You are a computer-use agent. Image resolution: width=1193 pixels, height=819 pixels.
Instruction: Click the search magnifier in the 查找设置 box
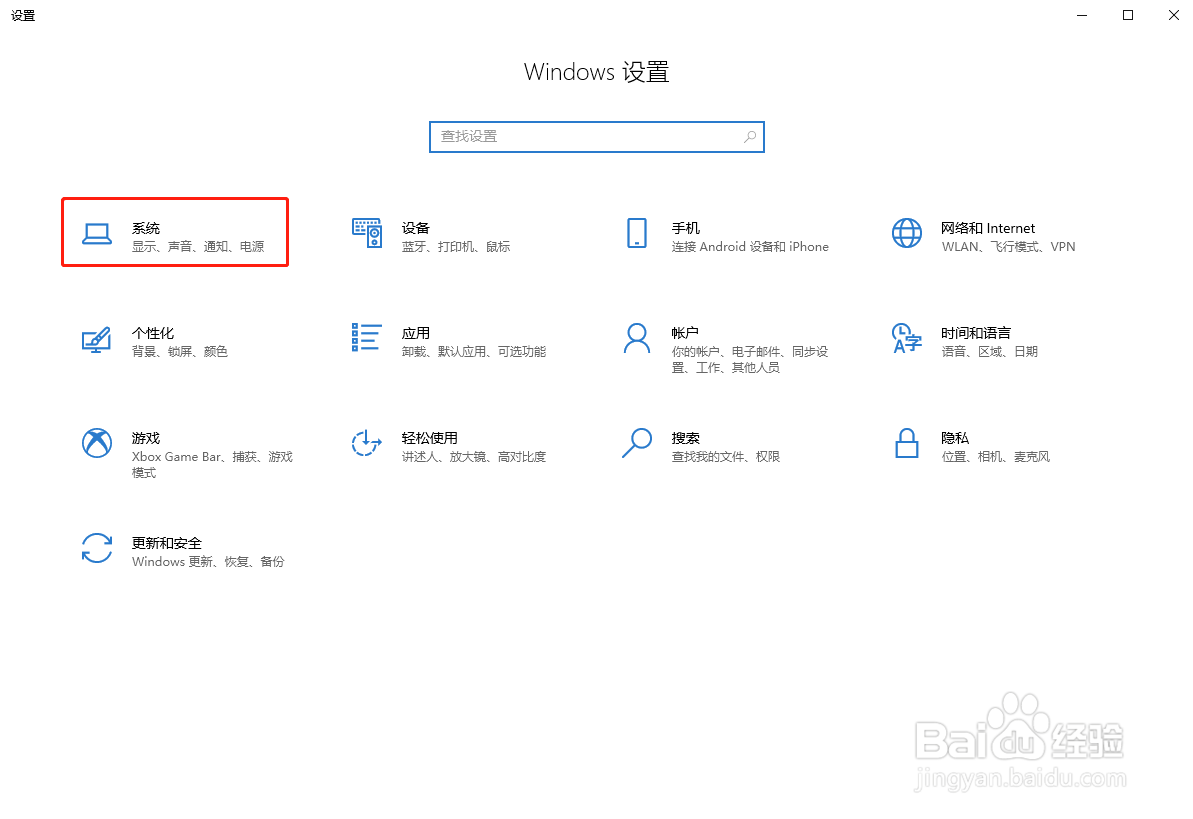click(750, 137)
